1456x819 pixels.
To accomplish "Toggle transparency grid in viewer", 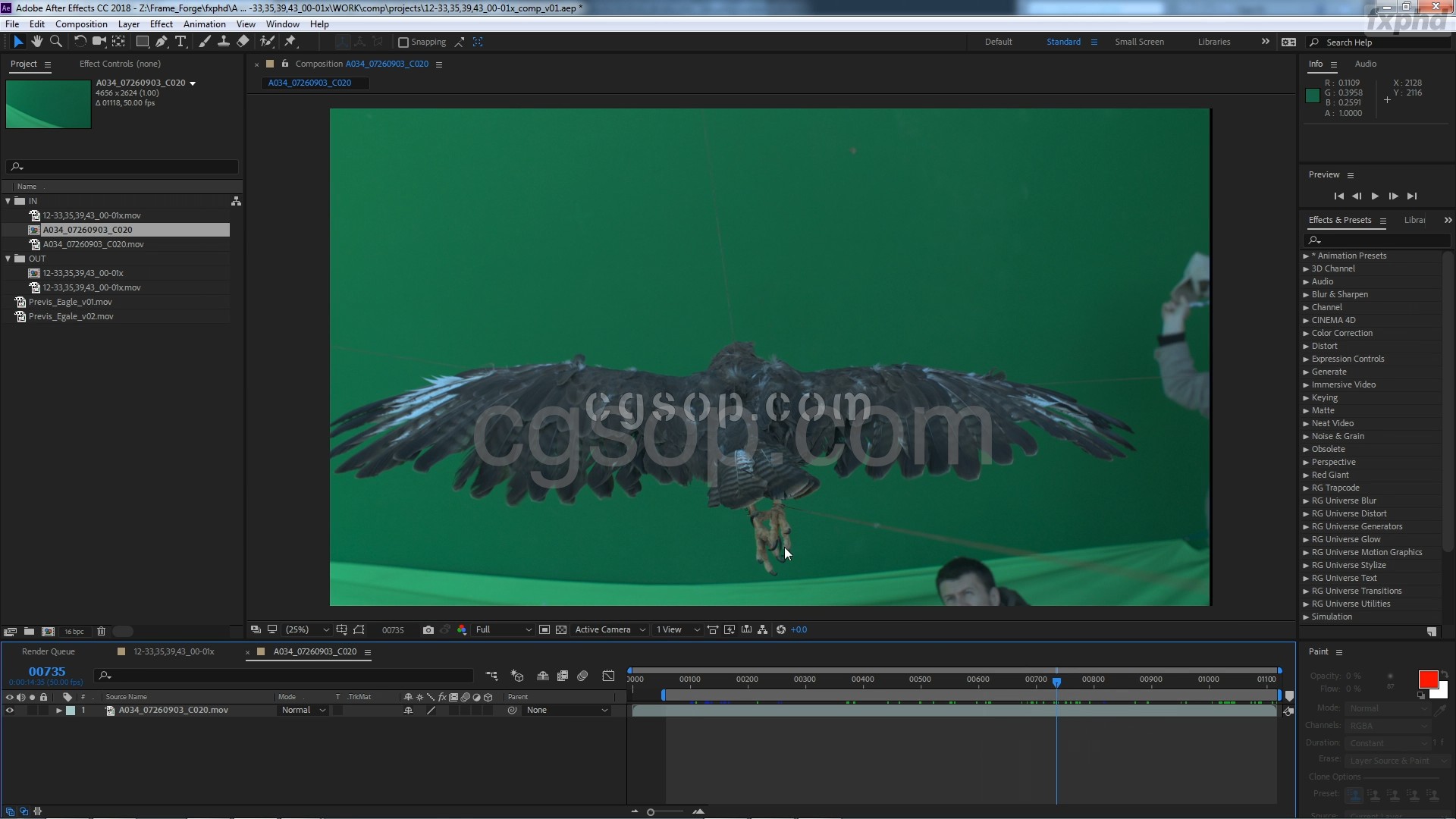I will [561, 629].
